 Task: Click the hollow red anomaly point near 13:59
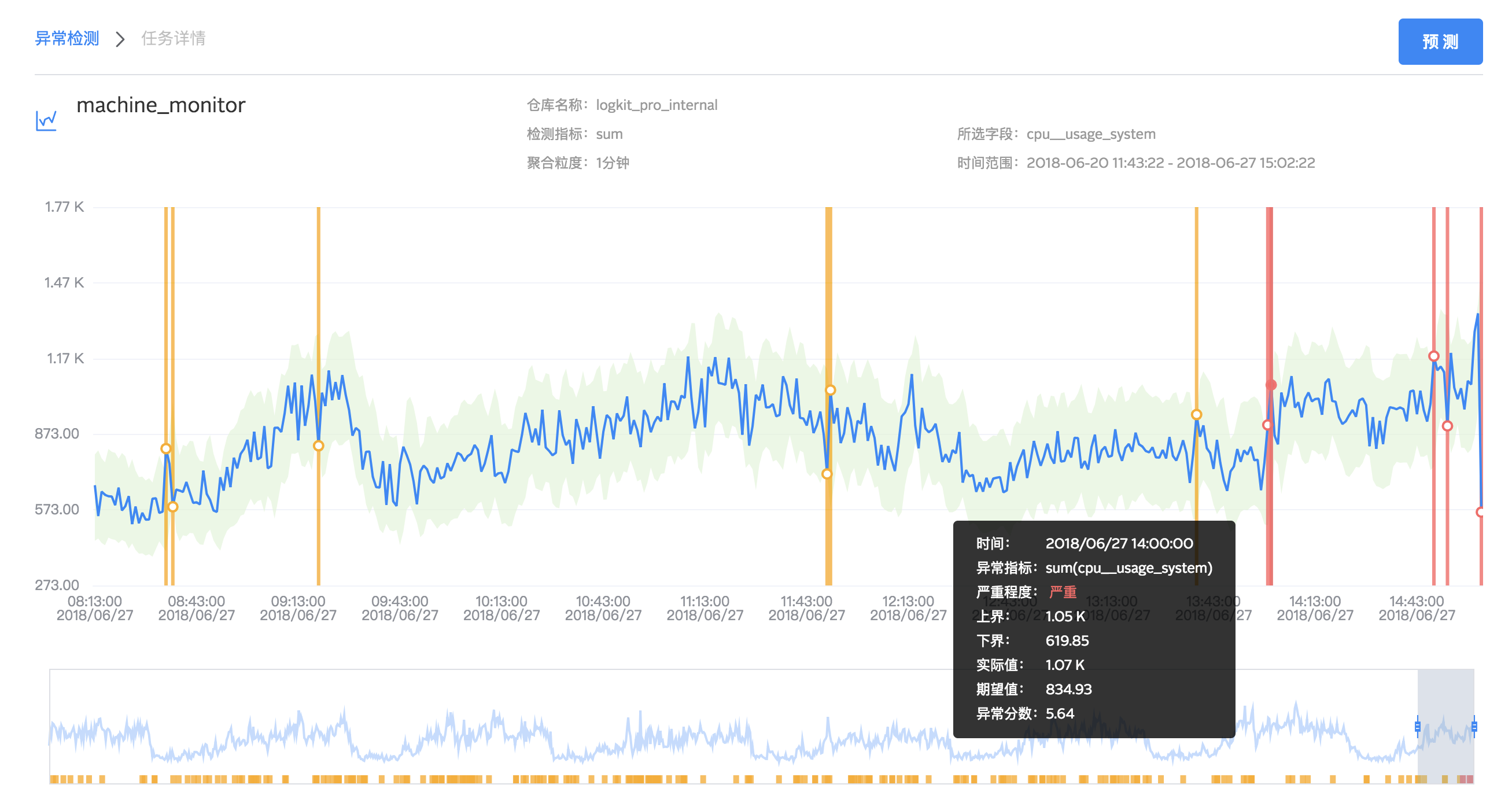click(x=1267, y=425)
